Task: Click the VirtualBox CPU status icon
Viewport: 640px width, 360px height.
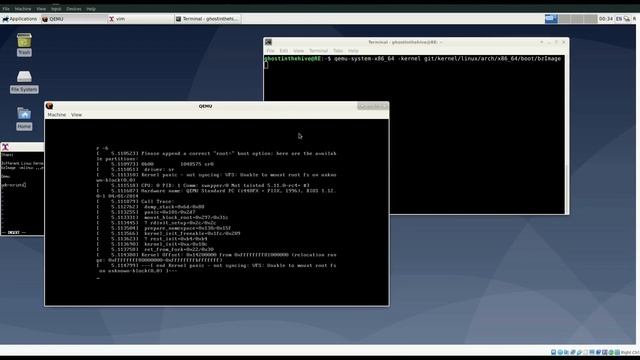Action: (x=604, y=352)
